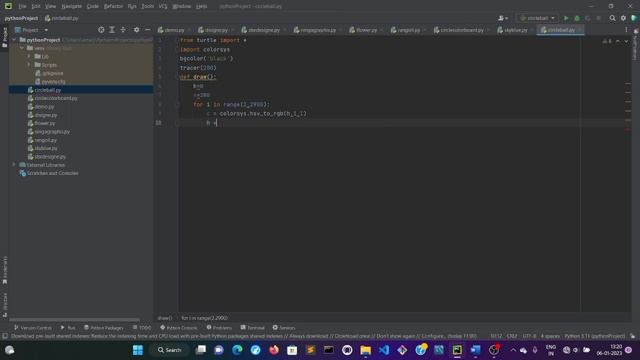Toggle Python Console tool window
Image resolution: width=640 pixels, height=360 pixels.
pyautogui.click(x=179, y=328)
